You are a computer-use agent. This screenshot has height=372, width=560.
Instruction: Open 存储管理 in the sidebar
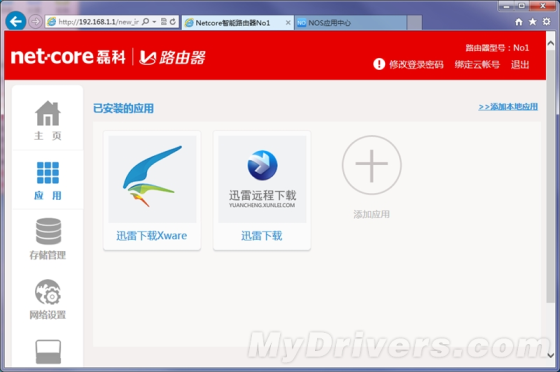pos(48,238)
